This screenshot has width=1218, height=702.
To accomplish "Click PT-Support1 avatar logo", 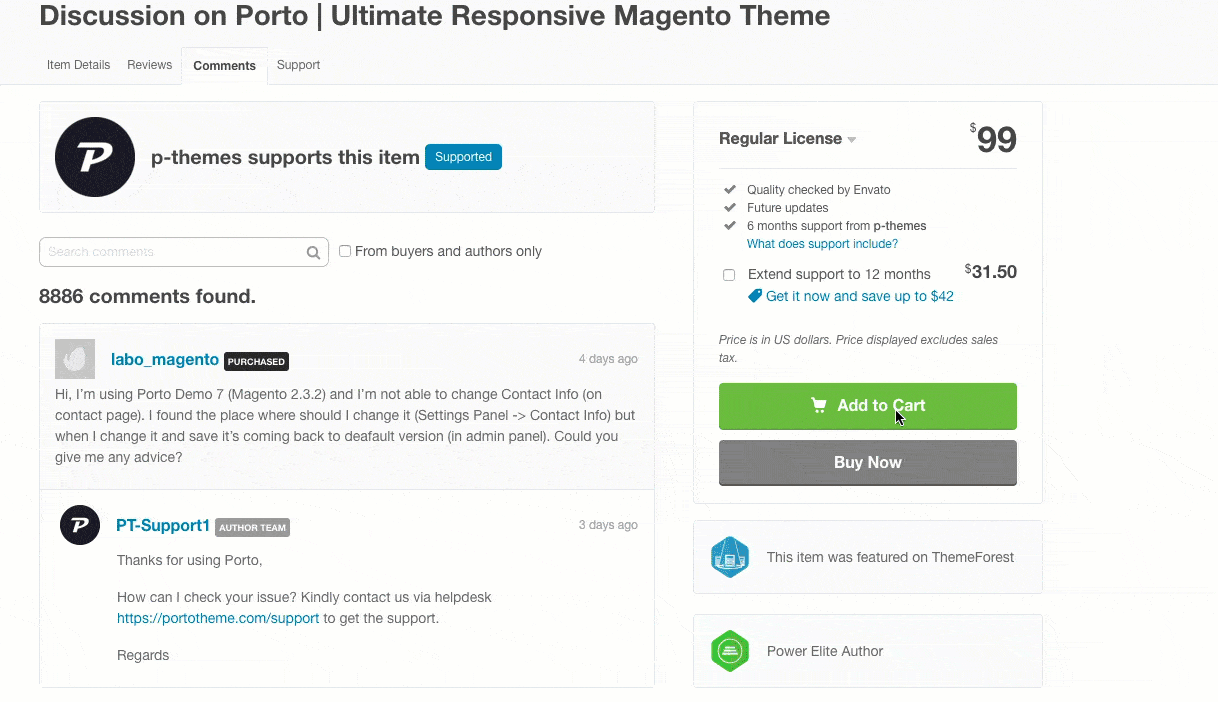I will pyautogui.click(x=80, y=525).
